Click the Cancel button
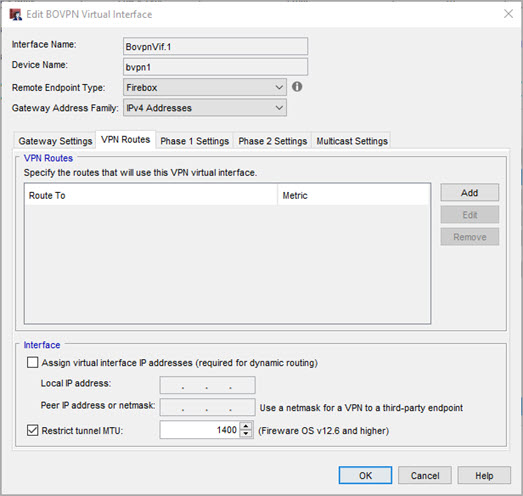 [x=425, y=475]
